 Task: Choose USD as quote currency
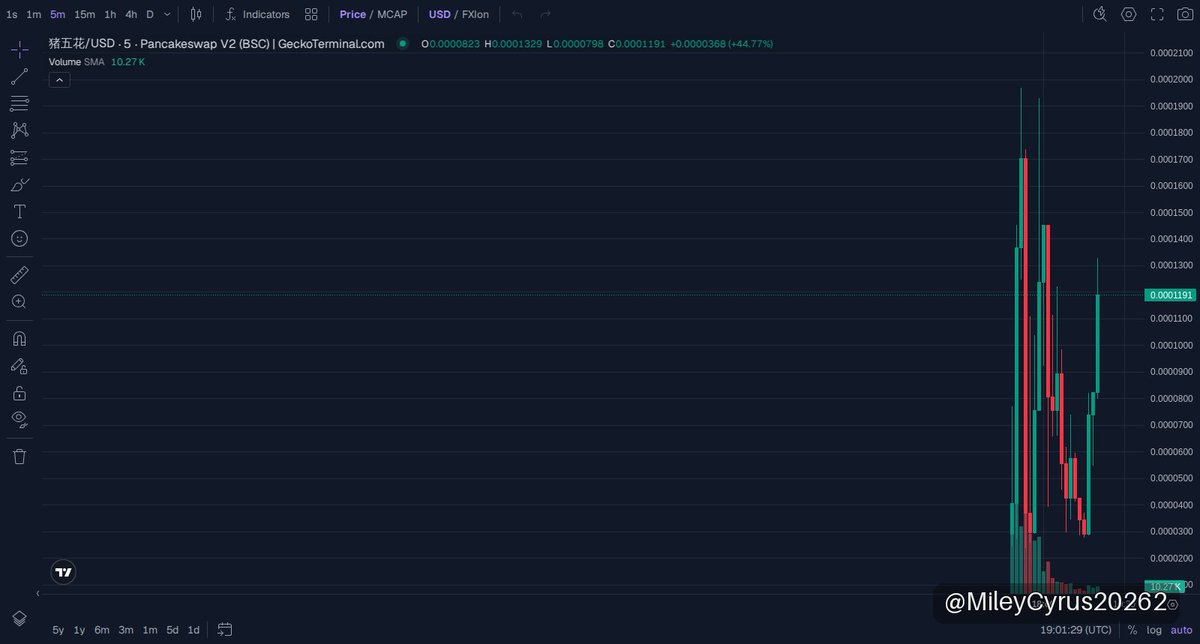click(440, 14)
